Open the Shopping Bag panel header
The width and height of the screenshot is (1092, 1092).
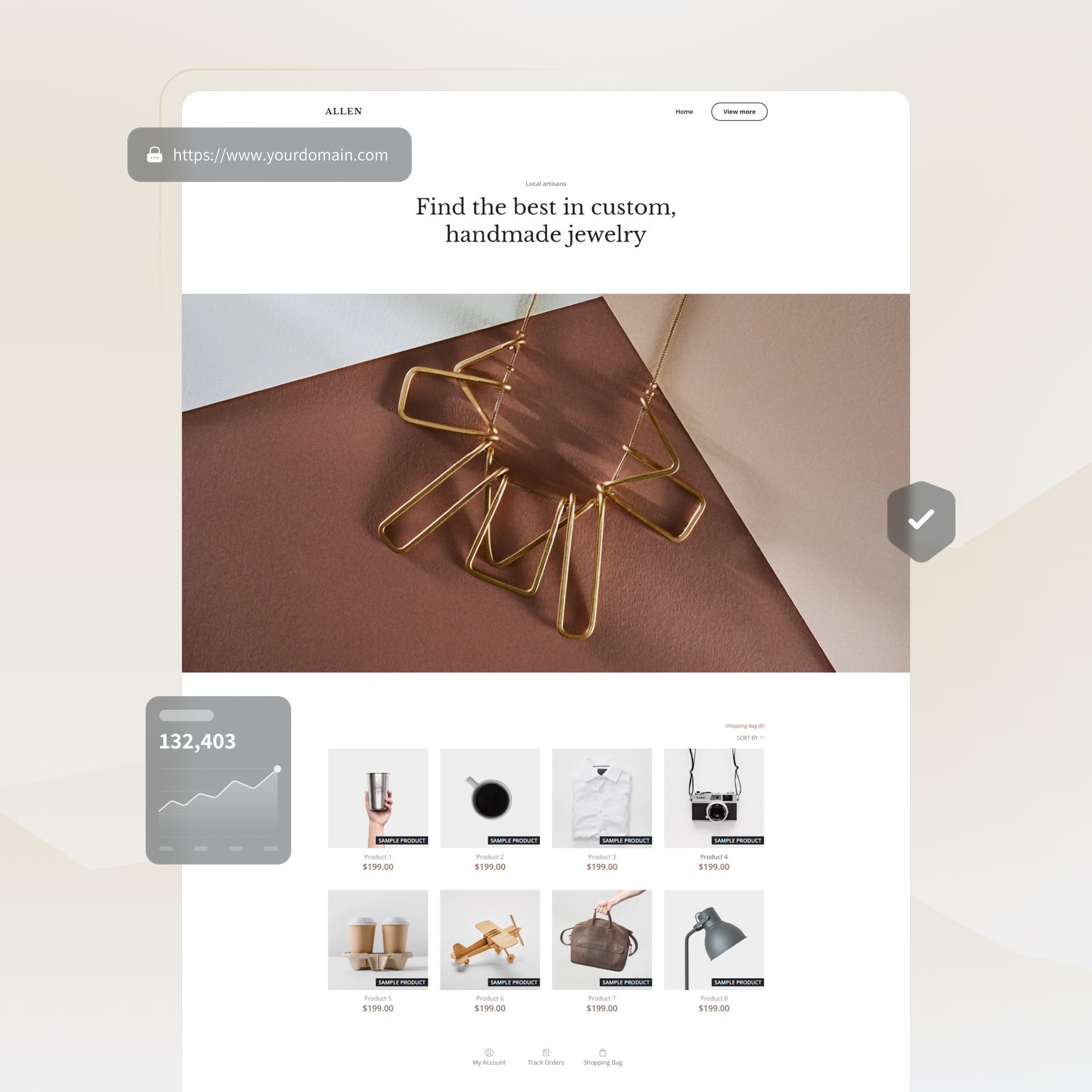745,723
